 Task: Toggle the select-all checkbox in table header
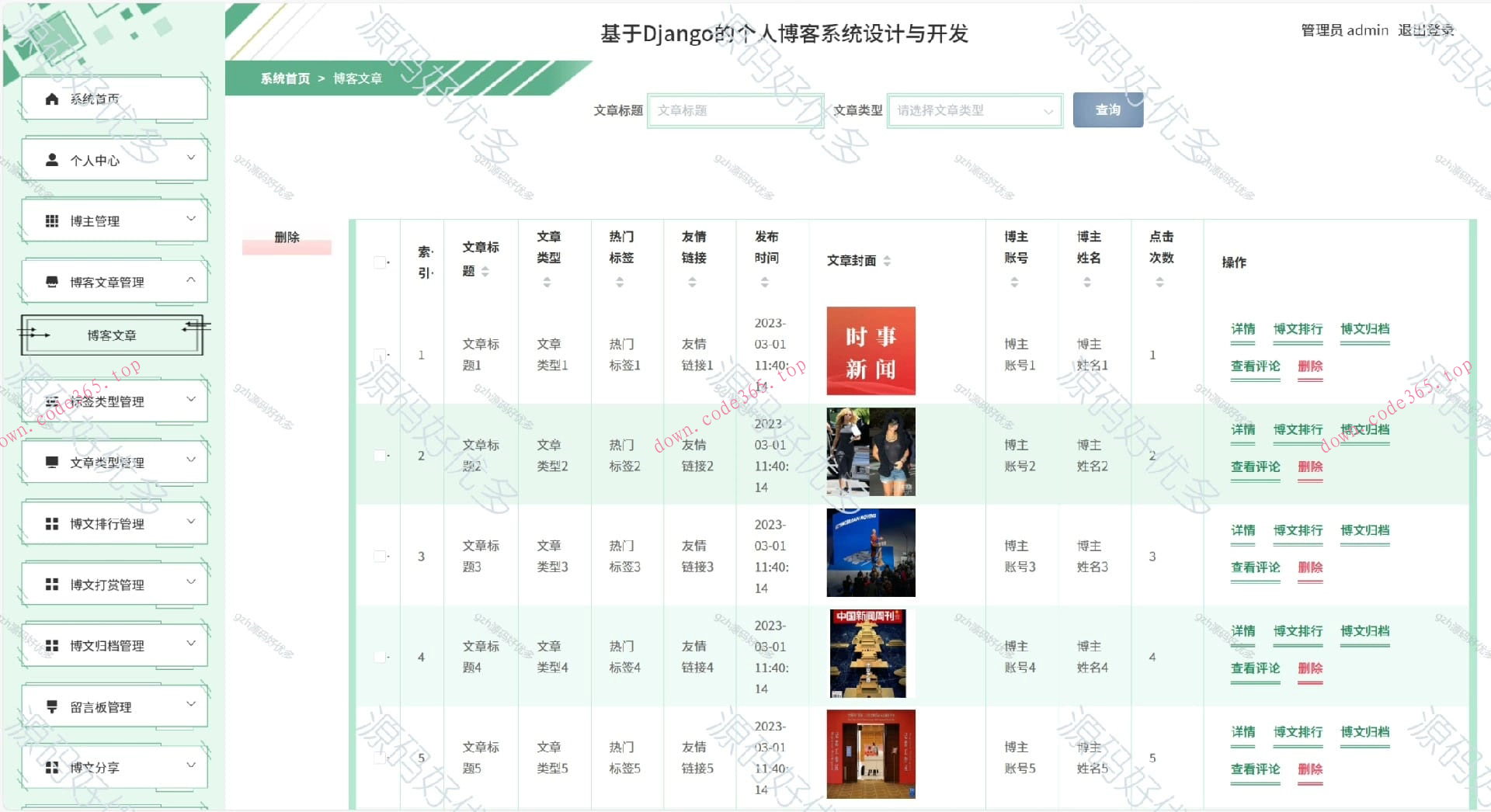pyautogui.click(x=378, y=261)
